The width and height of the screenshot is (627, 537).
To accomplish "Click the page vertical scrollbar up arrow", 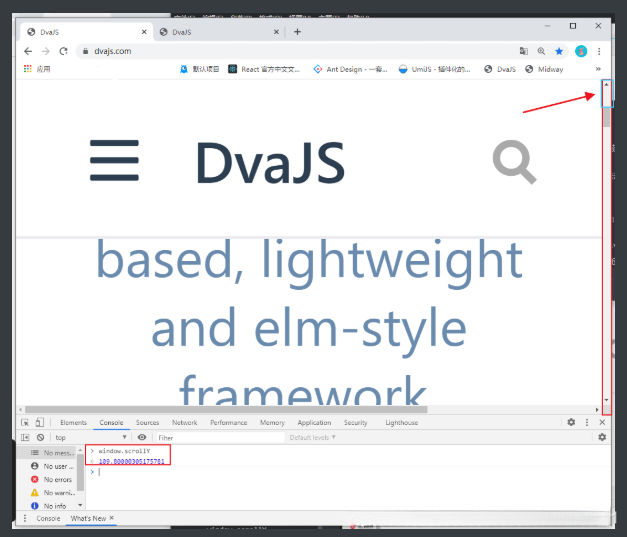I will click(x=607, y=84).
